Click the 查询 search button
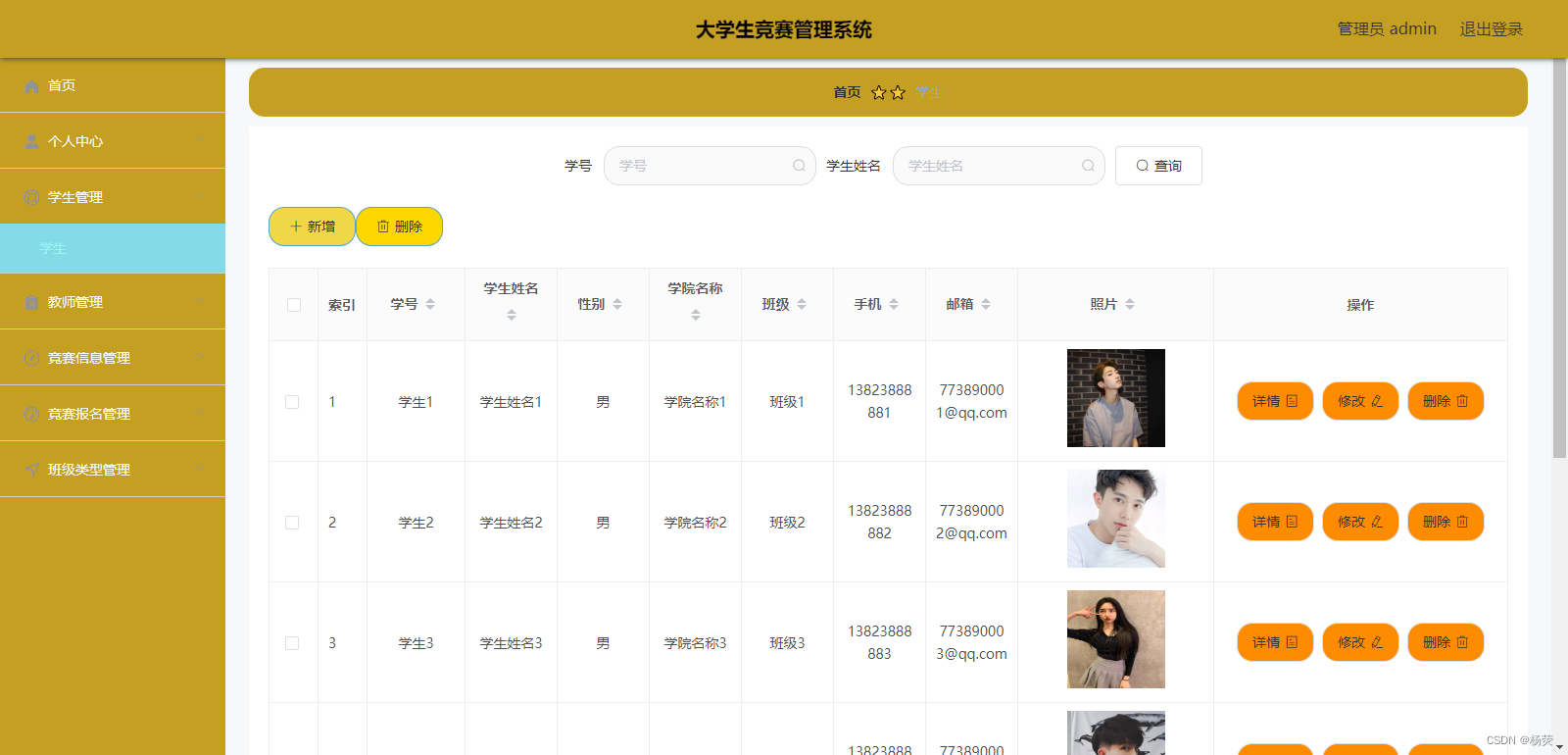1568x755 pixels. click(x=1158, y=166)
